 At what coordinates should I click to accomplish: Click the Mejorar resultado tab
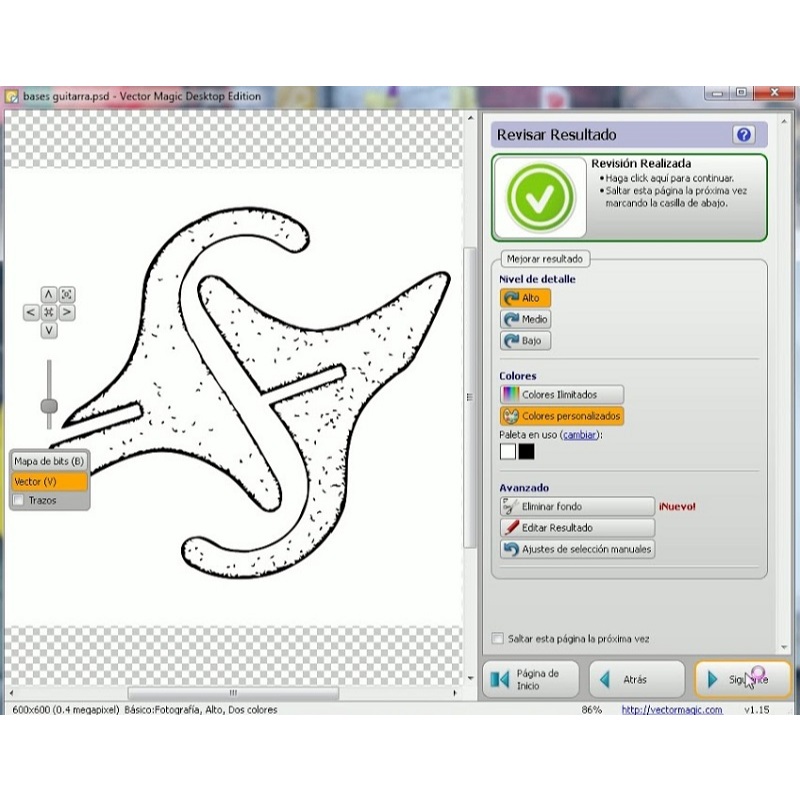point(544,259)
